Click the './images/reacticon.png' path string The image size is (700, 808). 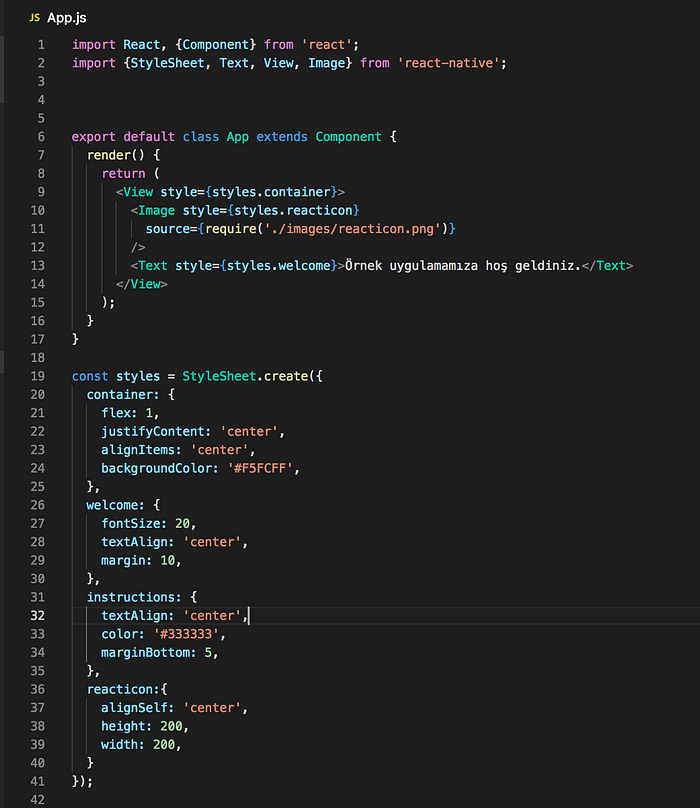click(x=353, y=229)
